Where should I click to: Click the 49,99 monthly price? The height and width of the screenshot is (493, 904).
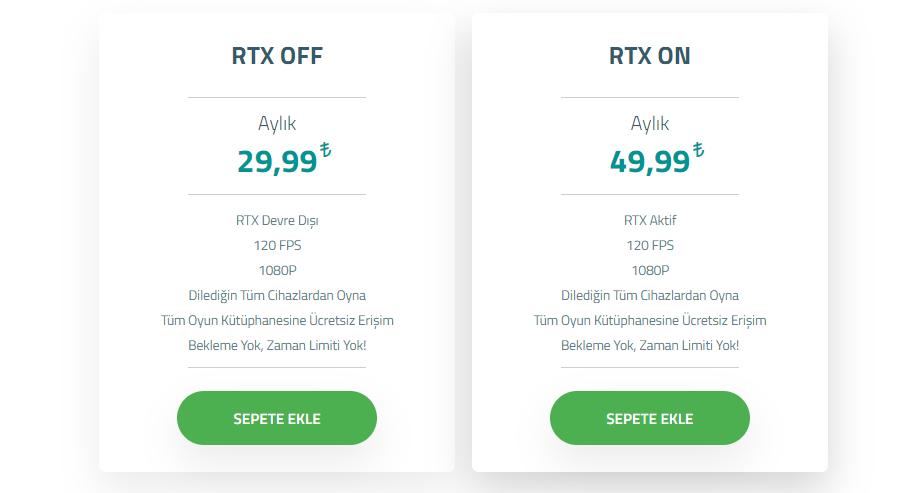click(650, 161)
